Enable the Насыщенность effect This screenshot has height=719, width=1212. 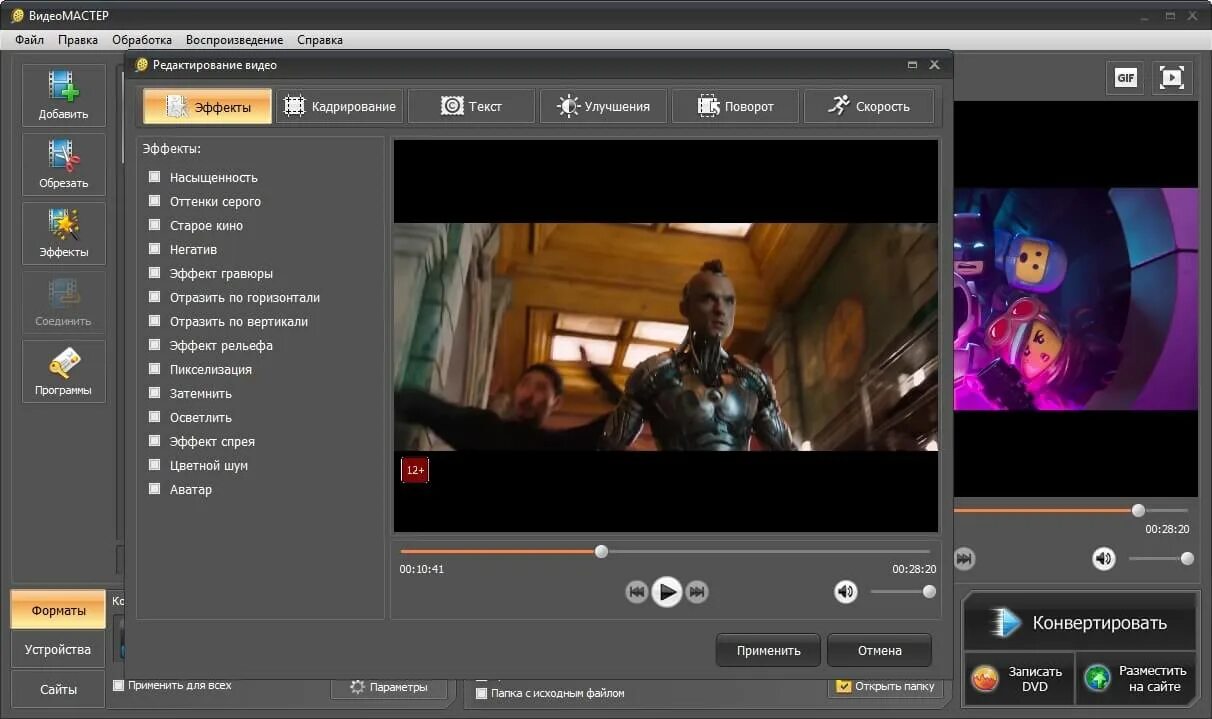click(x=154, y=177)
